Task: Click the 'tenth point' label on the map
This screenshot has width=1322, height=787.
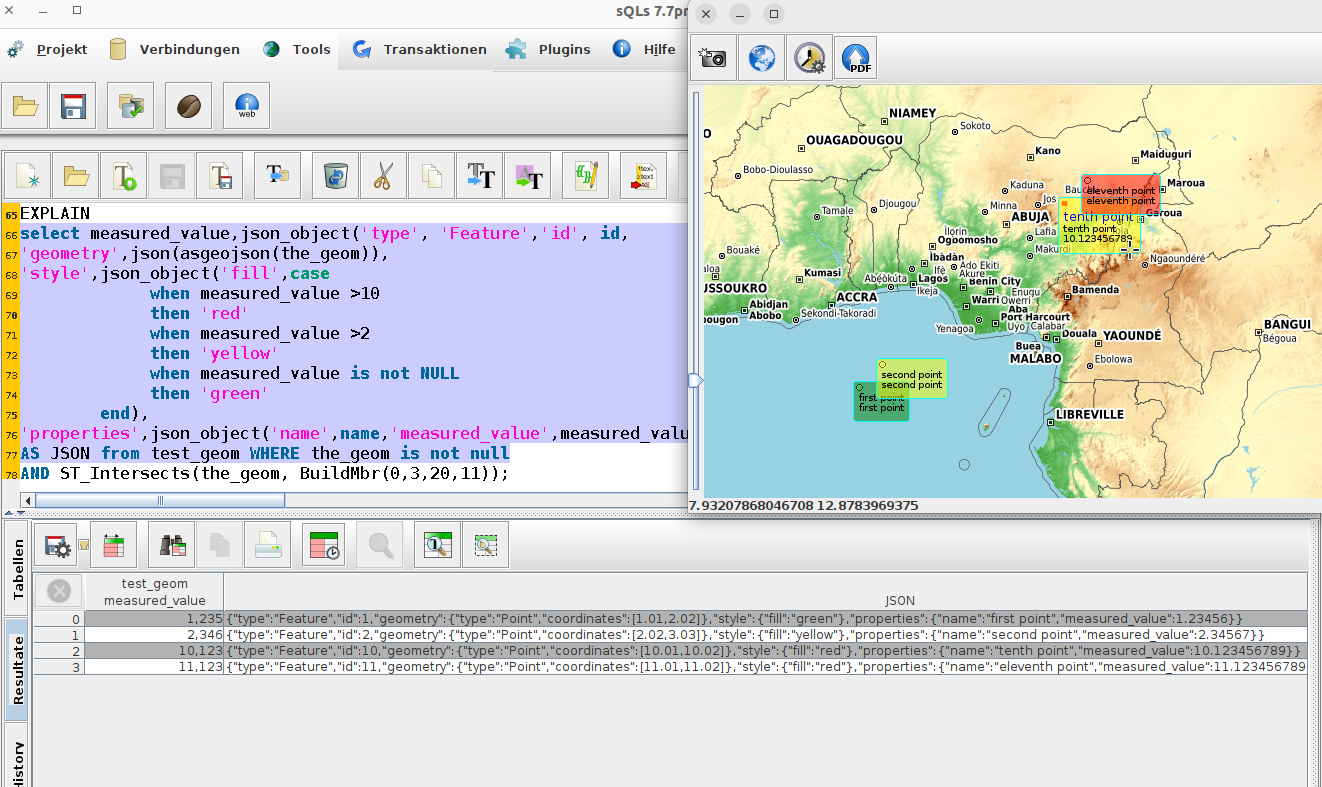Action: coord(1097,217)
